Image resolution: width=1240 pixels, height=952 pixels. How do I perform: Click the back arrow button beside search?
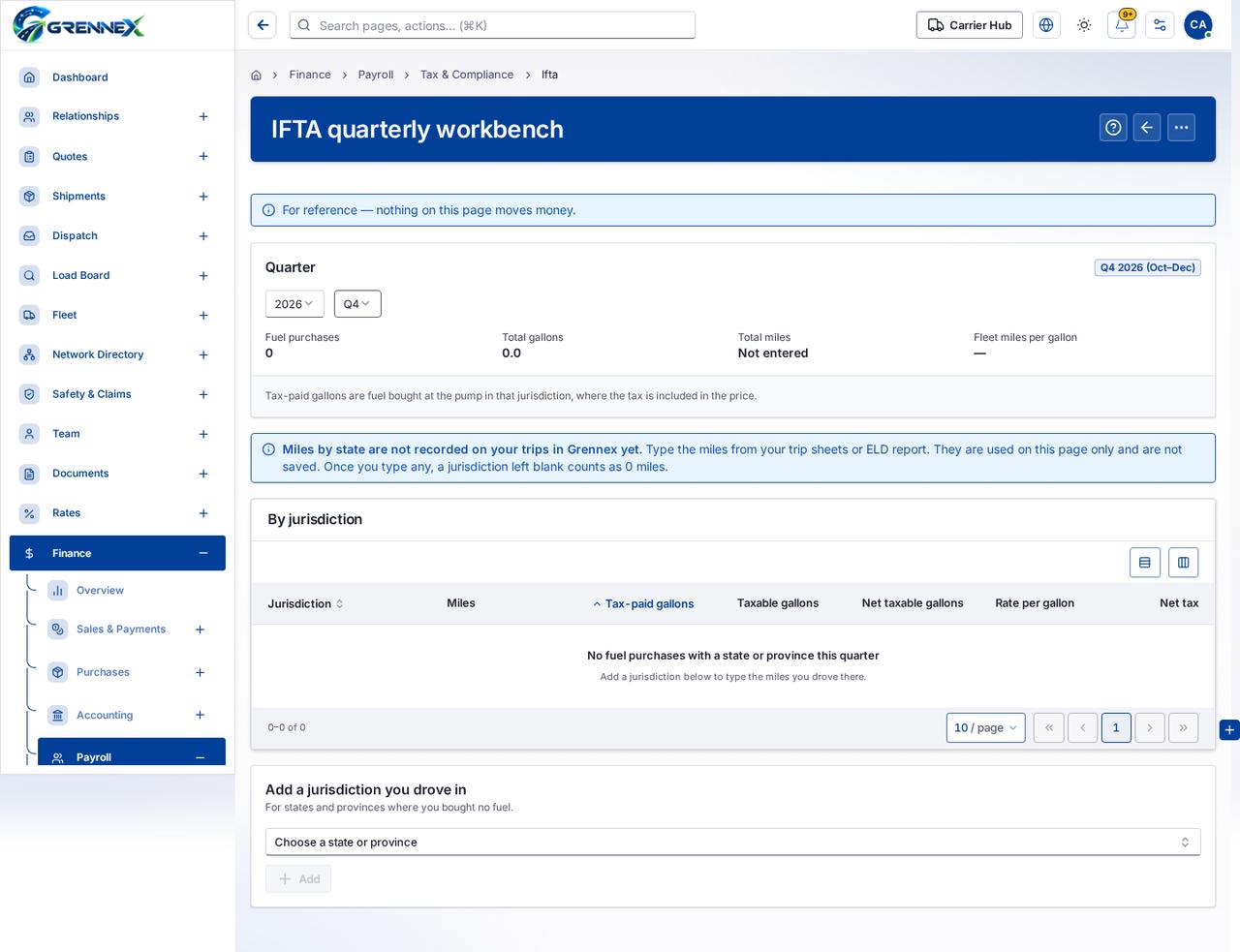pyautogui.click(x=263, y=25)
